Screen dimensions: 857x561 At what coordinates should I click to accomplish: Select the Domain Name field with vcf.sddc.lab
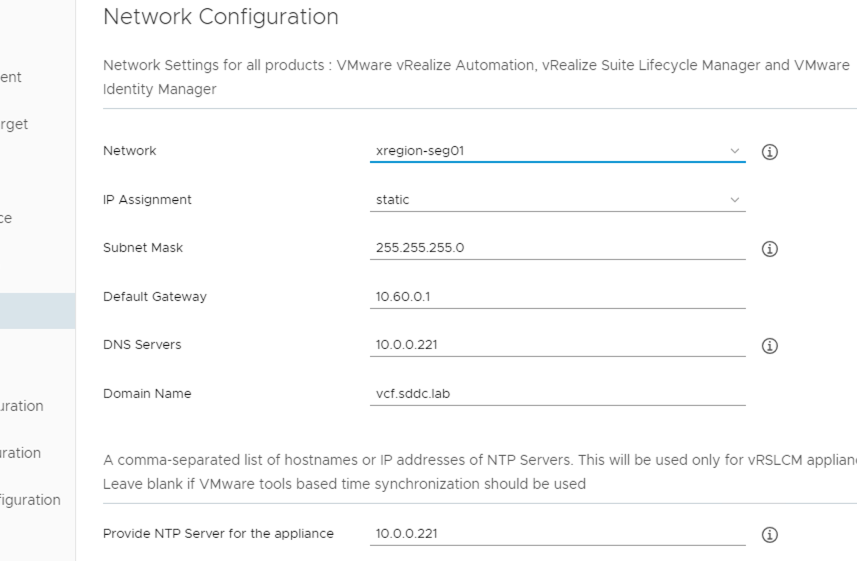[x=557, y=394]
